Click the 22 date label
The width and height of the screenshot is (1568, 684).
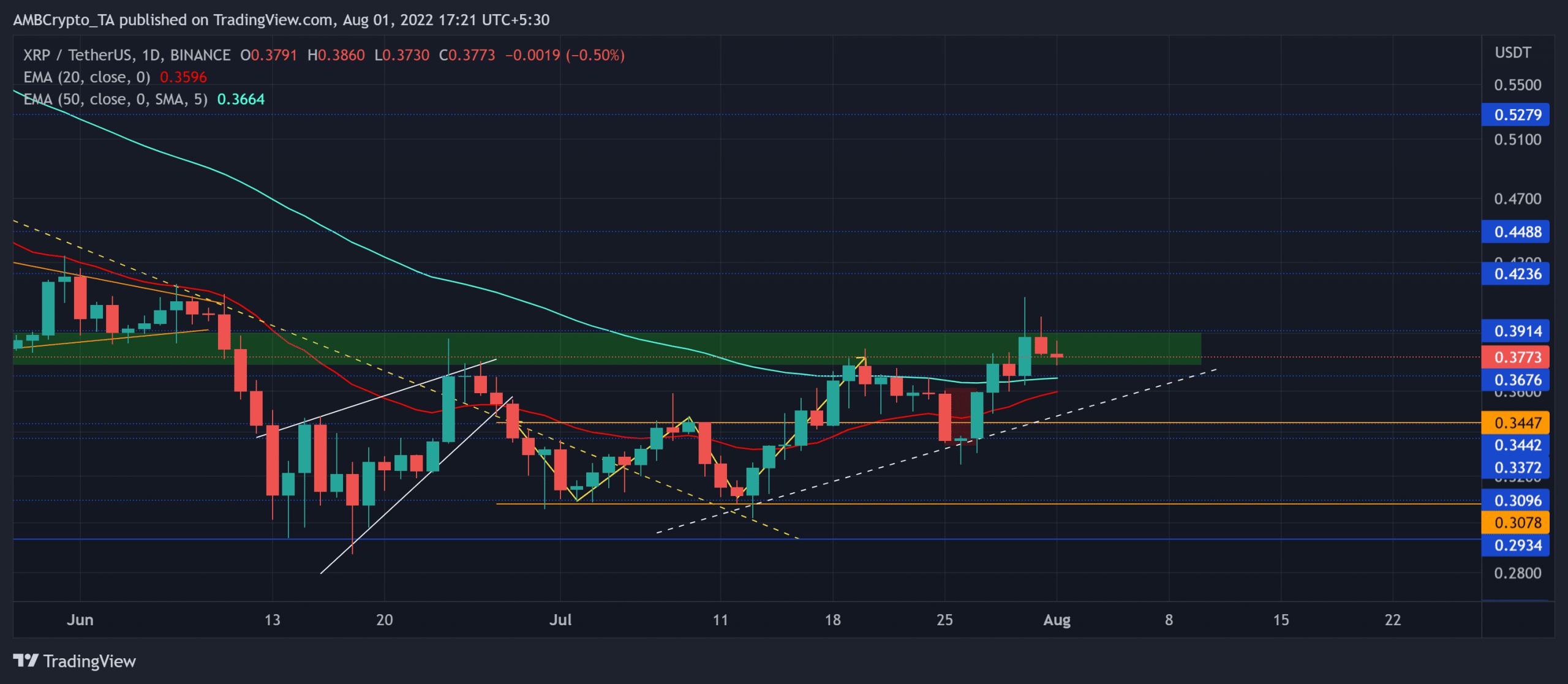1393,620
